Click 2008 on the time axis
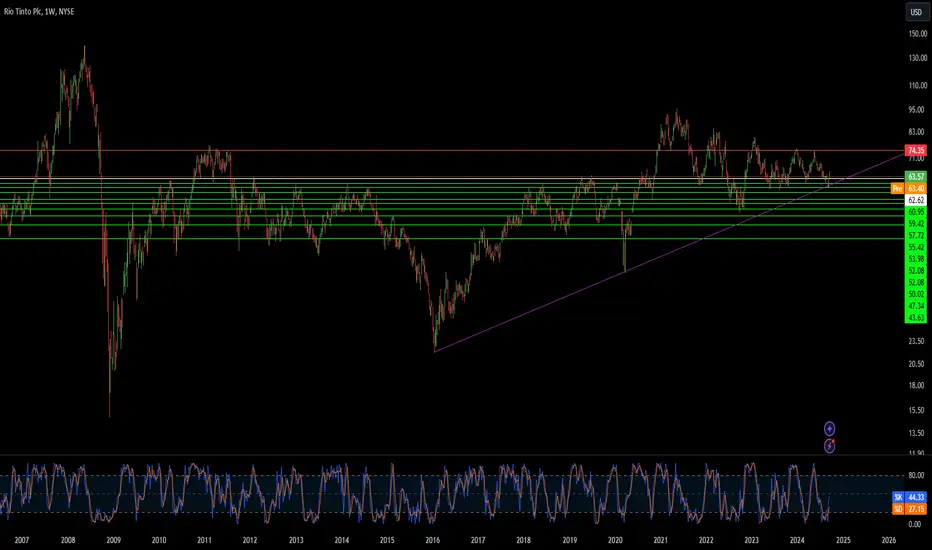Screen dimensions: 932x550 68,540
